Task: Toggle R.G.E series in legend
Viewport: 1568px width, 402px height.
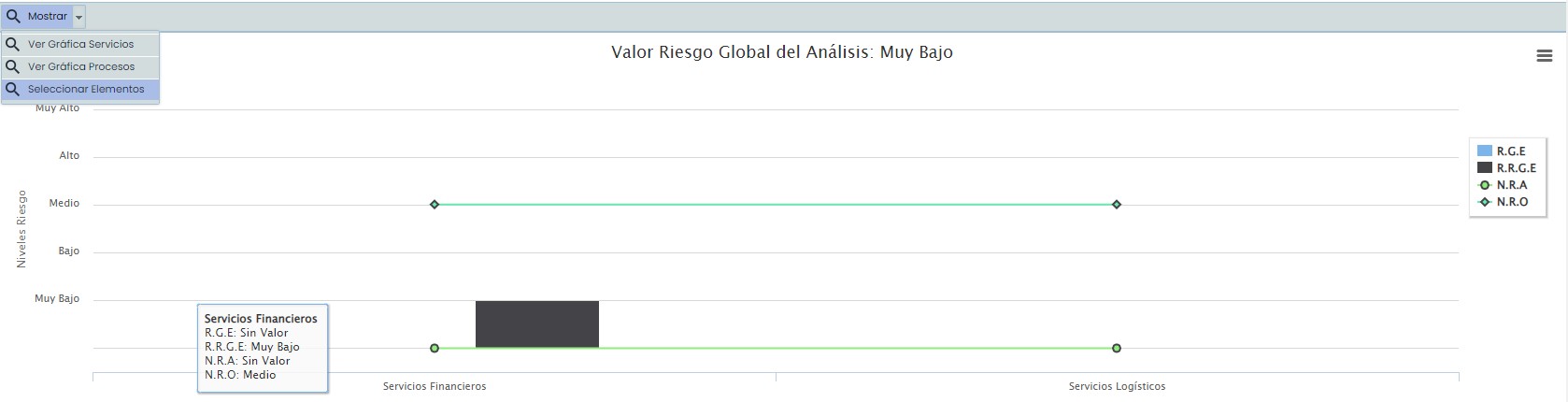Action: tap(1510, 151)
